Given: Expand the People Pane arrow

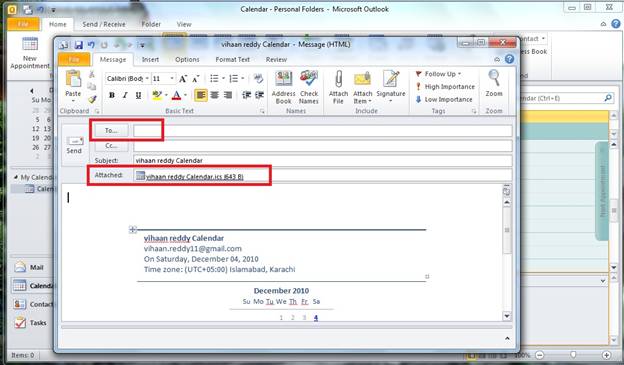Looking at the screenshot, I should (507, 338).
